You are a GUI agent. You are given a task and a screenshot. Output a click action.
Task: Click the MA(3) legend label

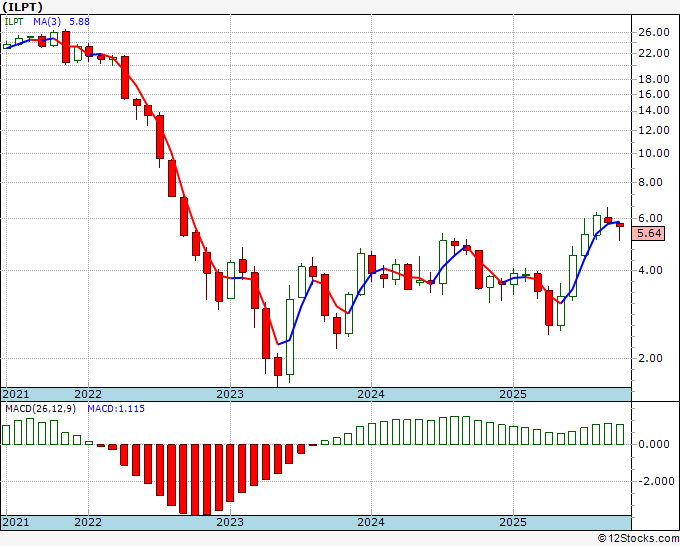point(47,22)
